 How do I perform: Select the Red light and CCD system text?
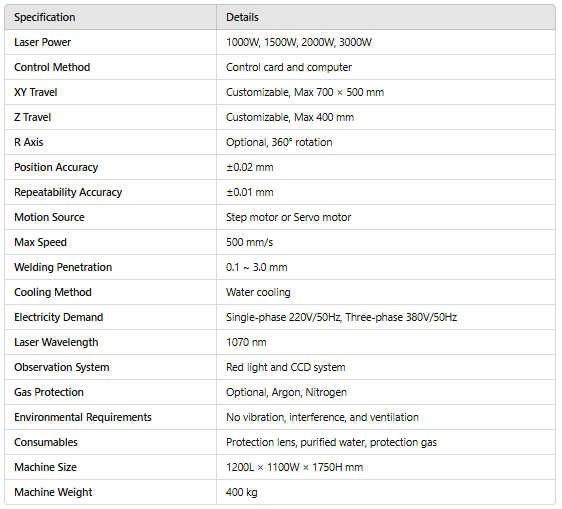(x=286, y=367)
